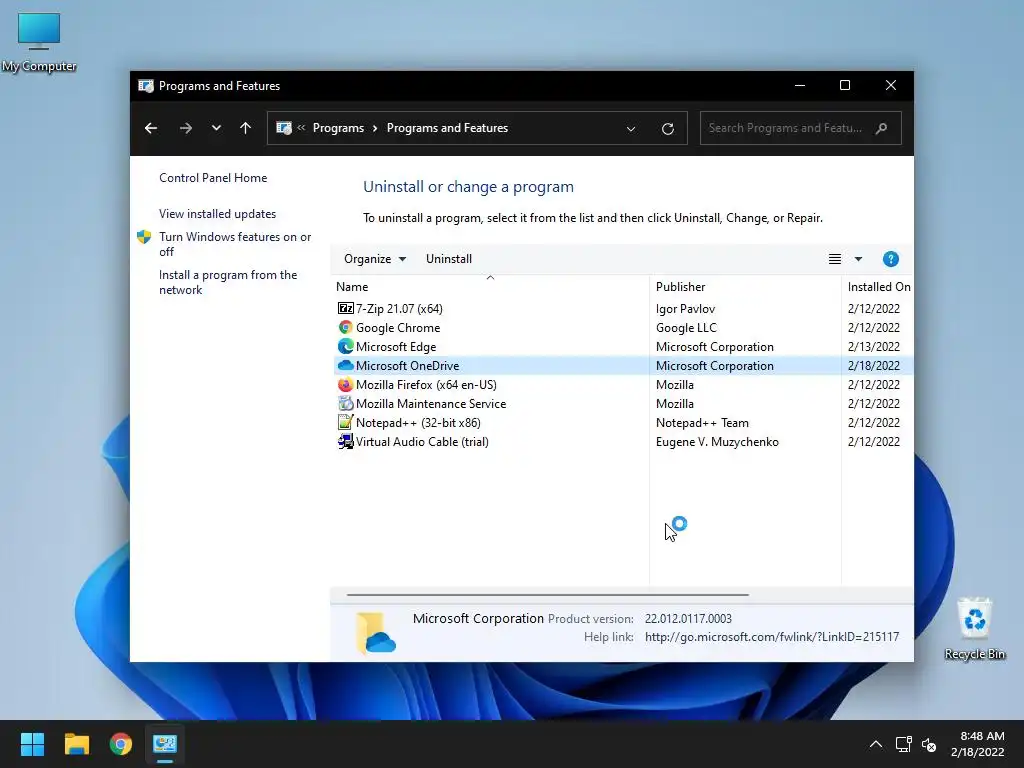Click the horizontal scrollbar of the list
The width and height of the screenshot is (1024, 768).
[547, 595]
